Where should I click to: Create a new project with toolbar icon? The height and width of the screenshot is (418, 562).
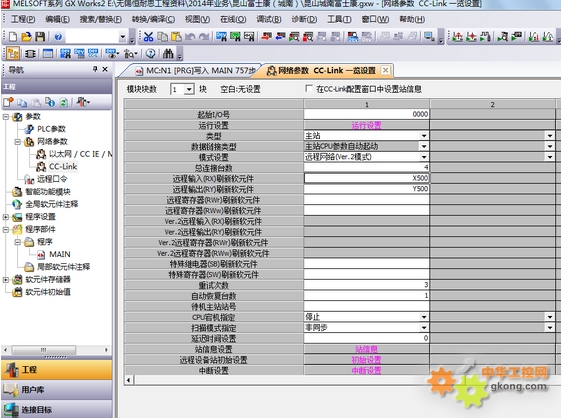[13, 37]
